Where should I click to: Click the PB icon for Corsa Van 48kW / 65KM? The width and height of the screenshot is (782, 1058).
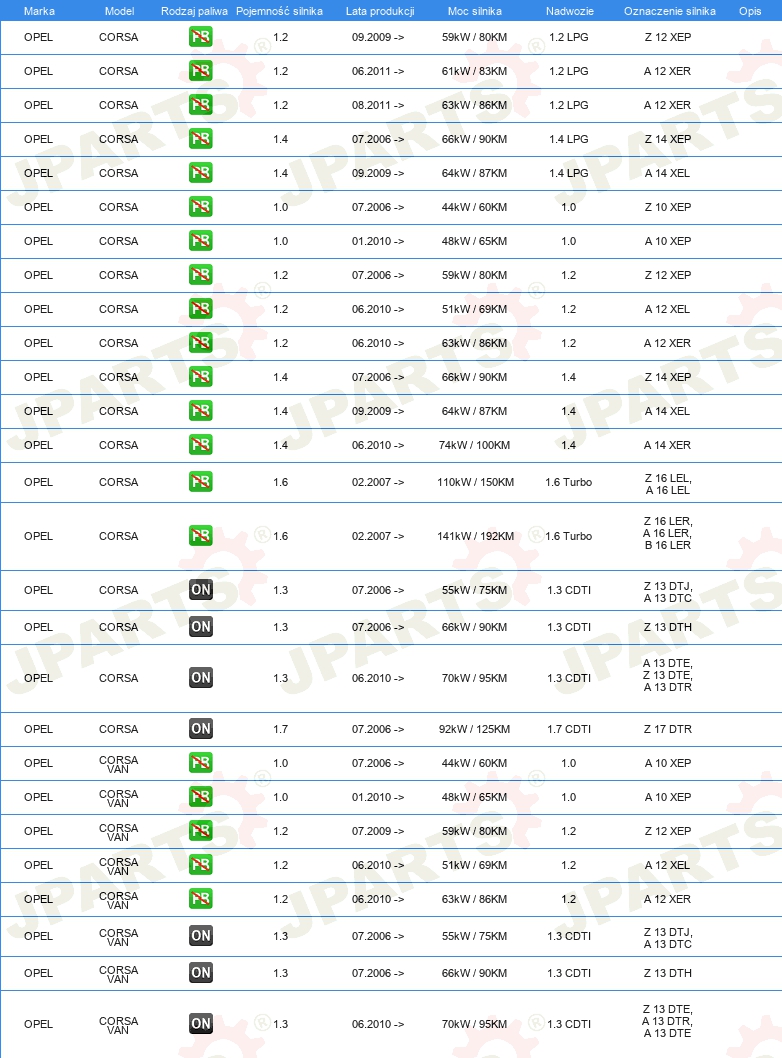point(200,797)
